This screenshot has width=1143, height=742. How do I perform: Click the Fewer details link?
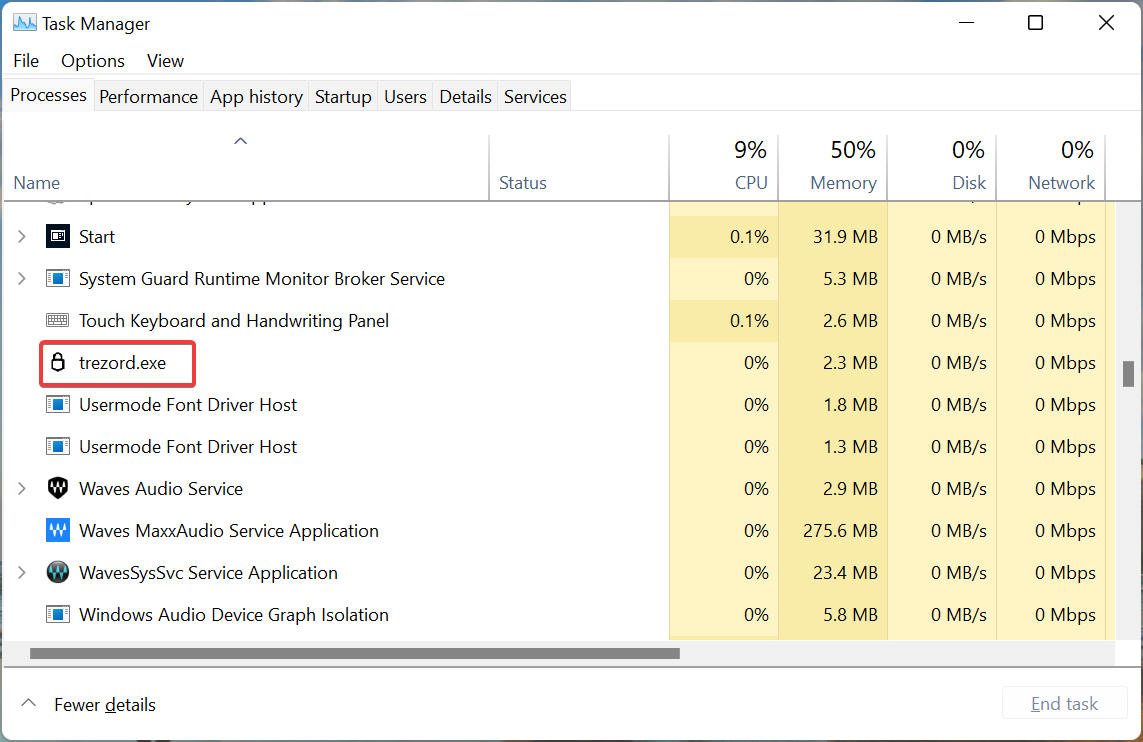click(x=105, y=705)
